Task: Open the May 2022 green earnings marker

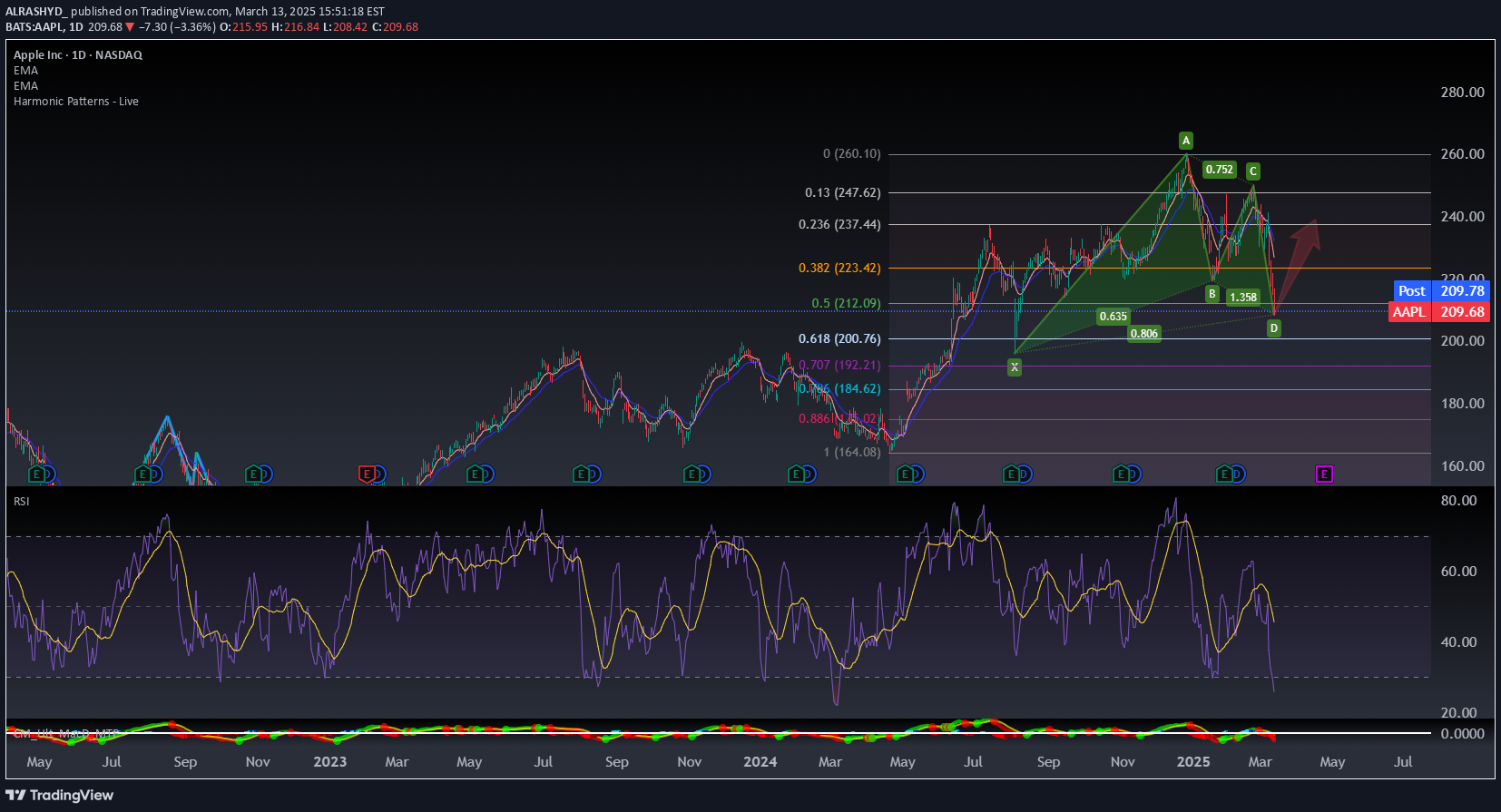Action: pyautogui.click(x=36, y=474)
